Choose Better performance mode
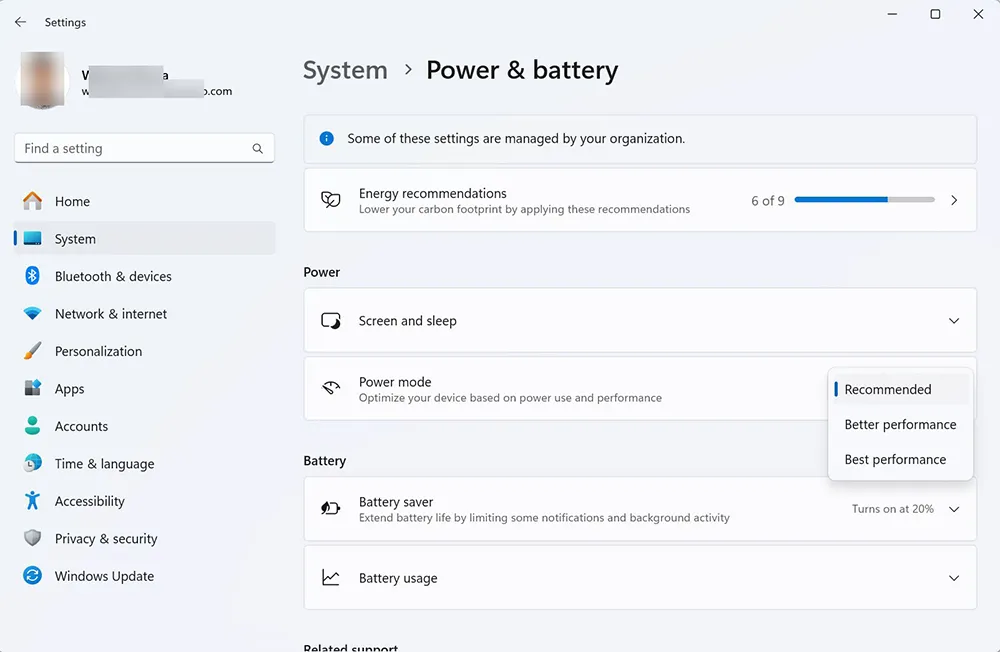The image size is (1000, 652). pos(899,424)
